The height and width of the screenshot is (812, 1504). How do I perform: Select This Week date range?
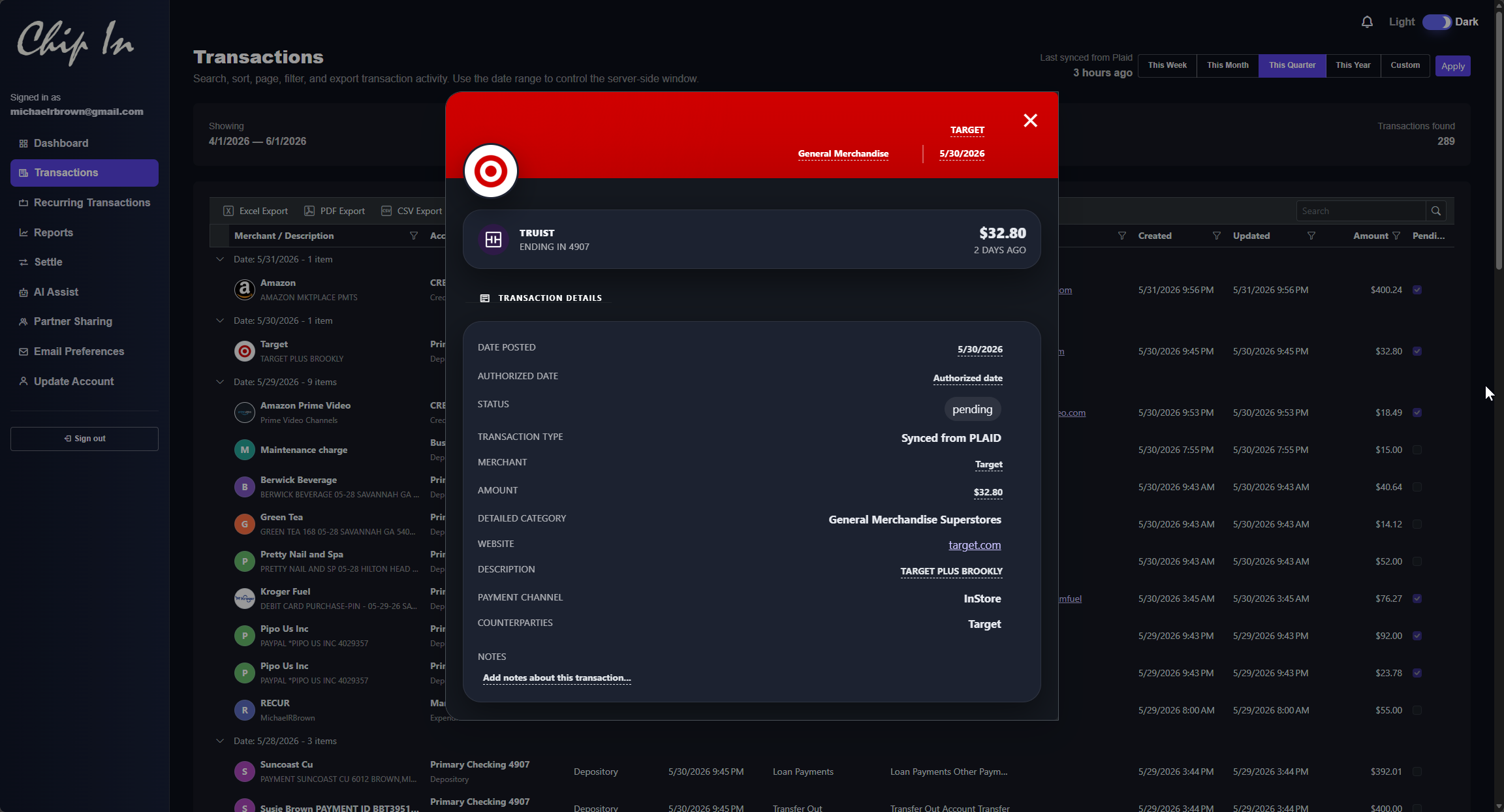[1167, 65]
